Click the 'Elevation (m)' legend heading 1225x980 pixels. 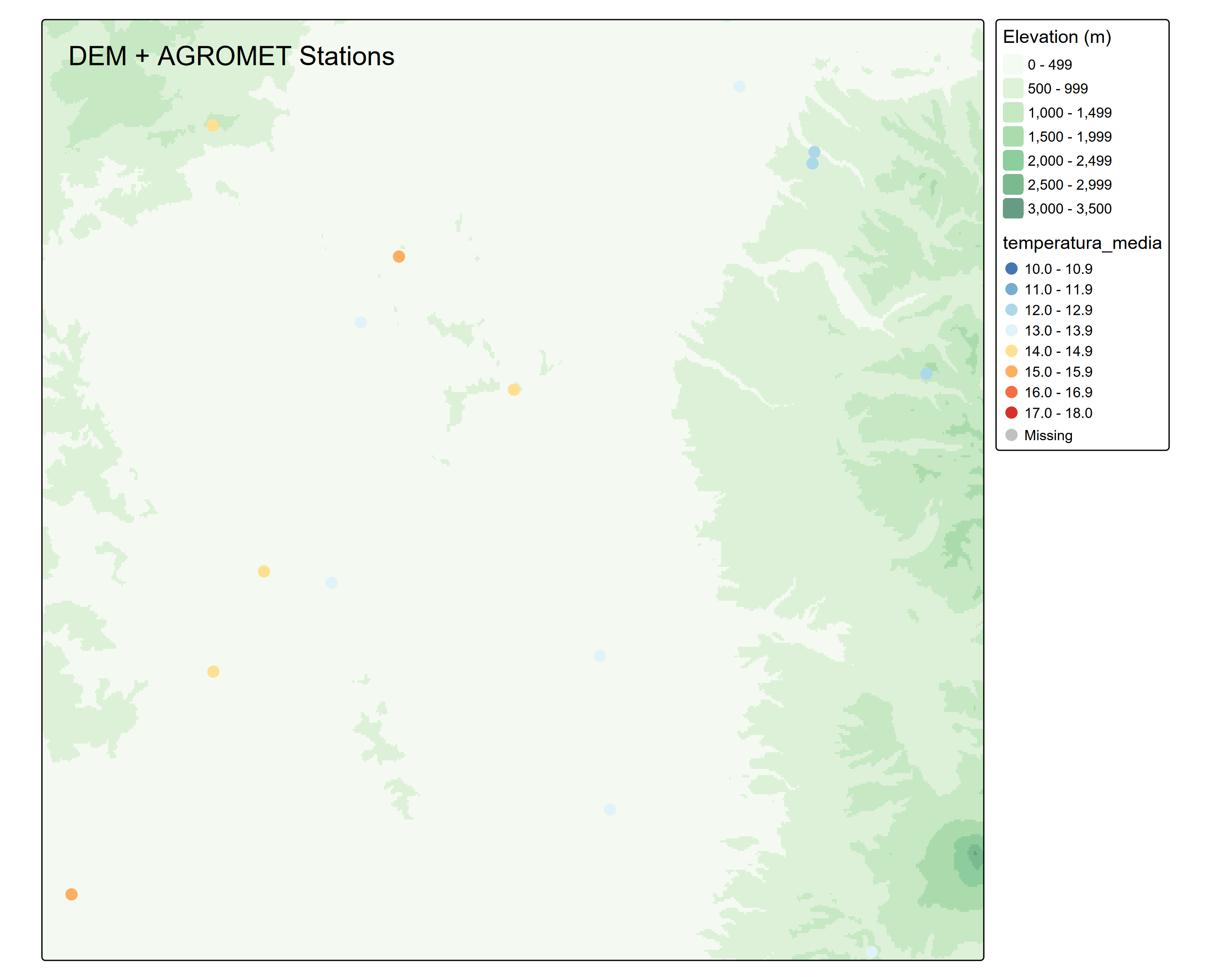[x=1057, y=37]
